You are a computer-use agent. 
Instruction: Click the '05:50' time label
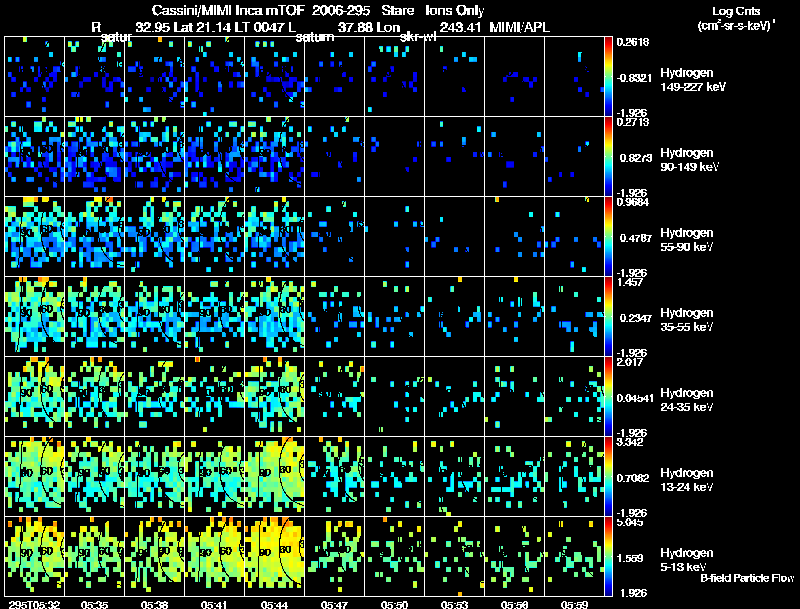click(x=394, y=604)
